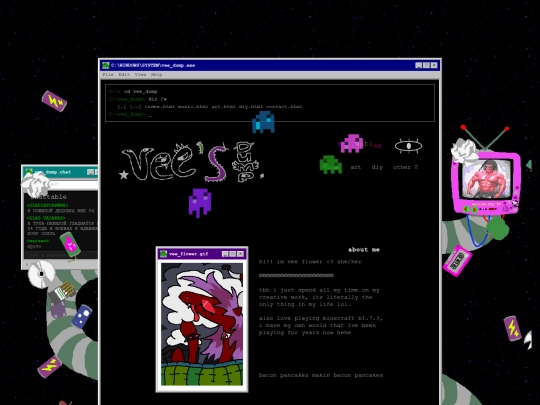Viewport: 540px width, 405px height.
Task: Click the 'Chattable' heading in chat window
Action: (49, 197)
